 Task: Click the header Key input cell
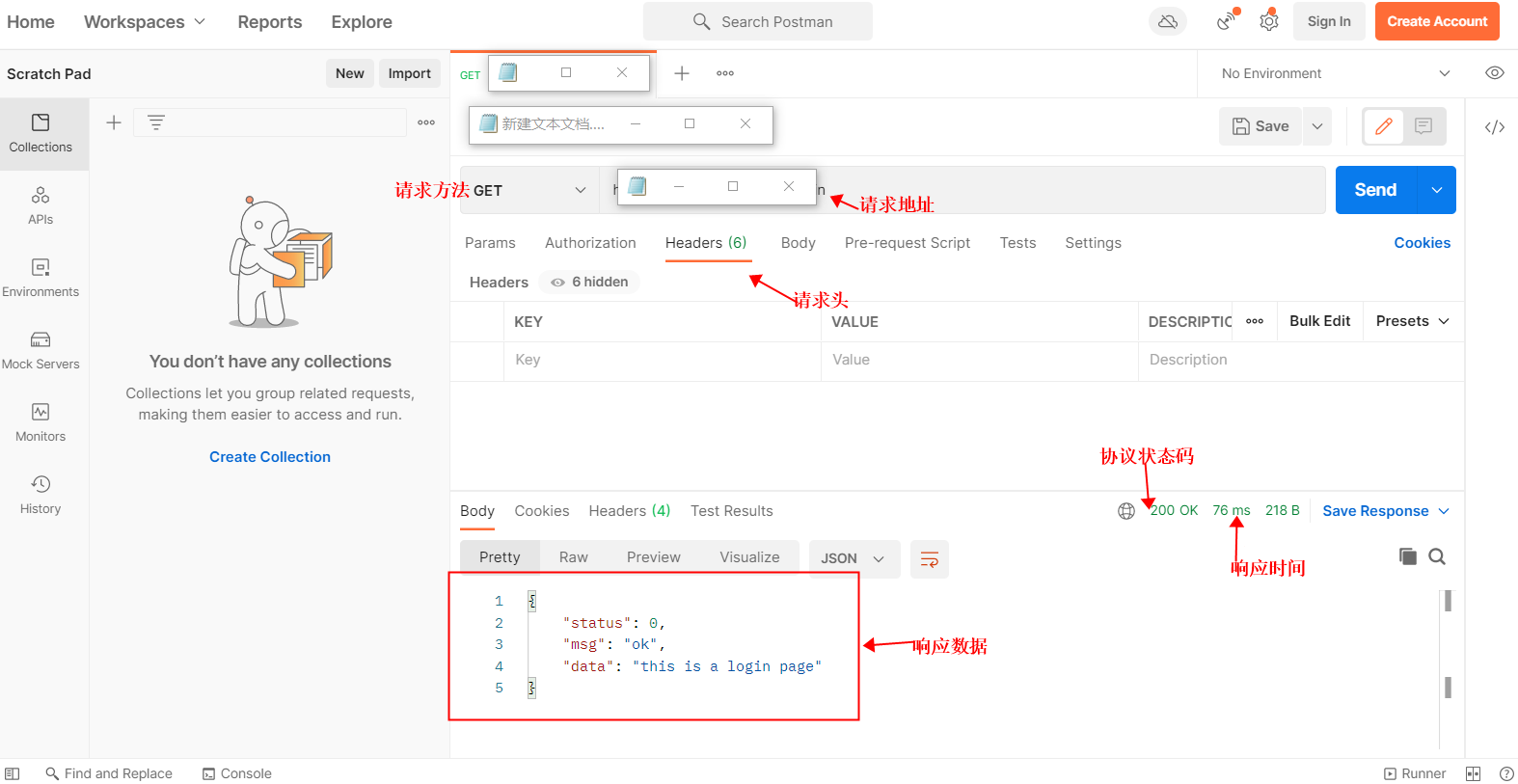coord(663,360)
